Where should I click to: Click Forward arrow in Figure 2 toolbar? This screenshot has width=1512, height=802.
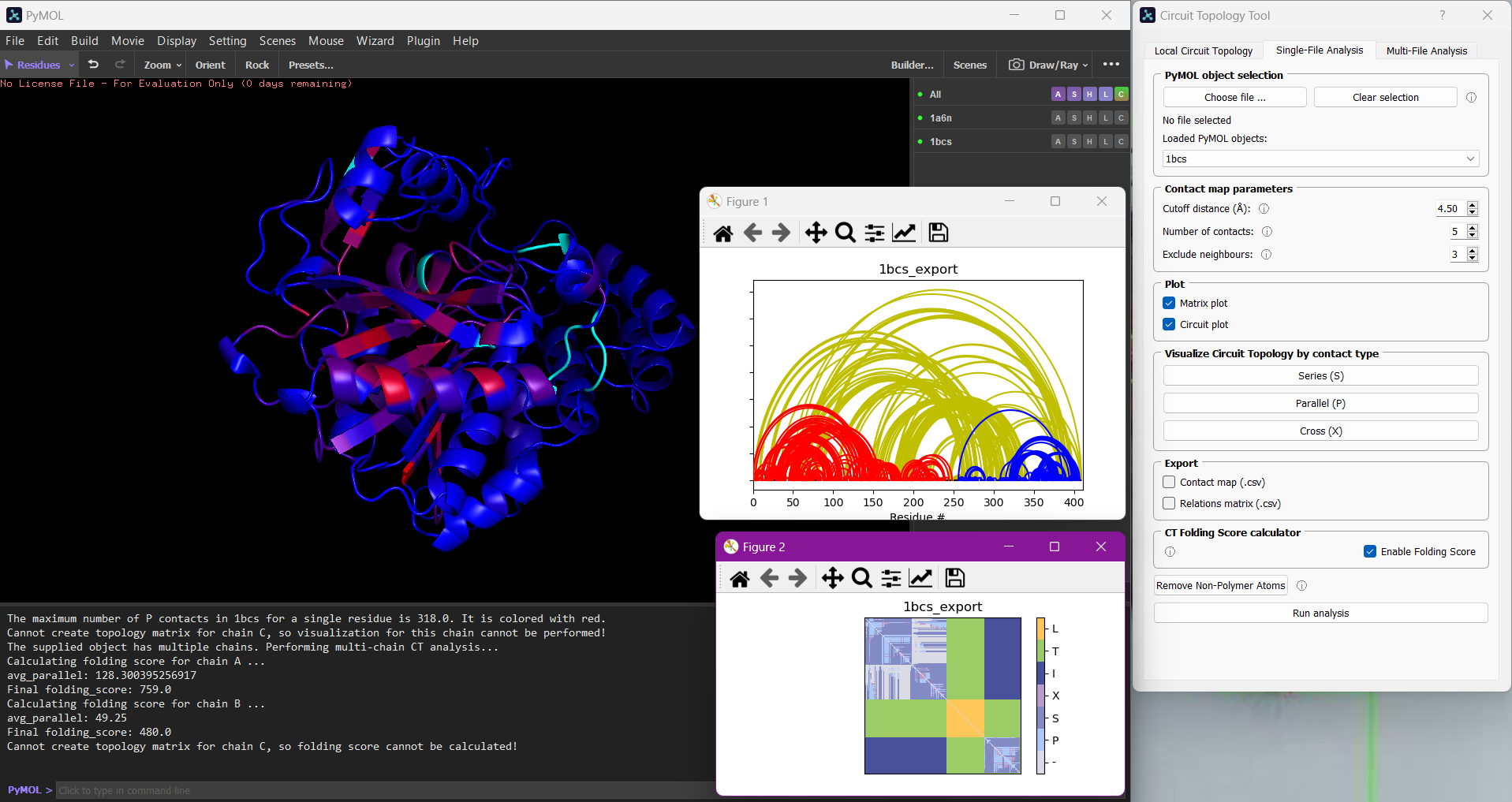point(797,578)
